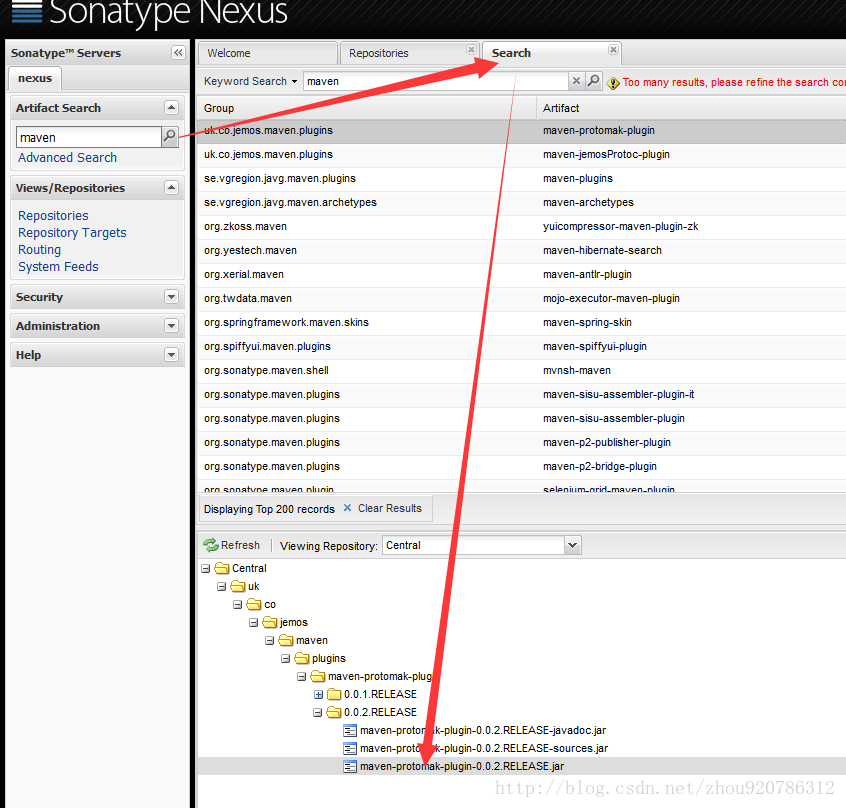The image size is (846, 808).
Task: Click the 0.0.1.RELEASE folder icon
Action: point(335,694)
